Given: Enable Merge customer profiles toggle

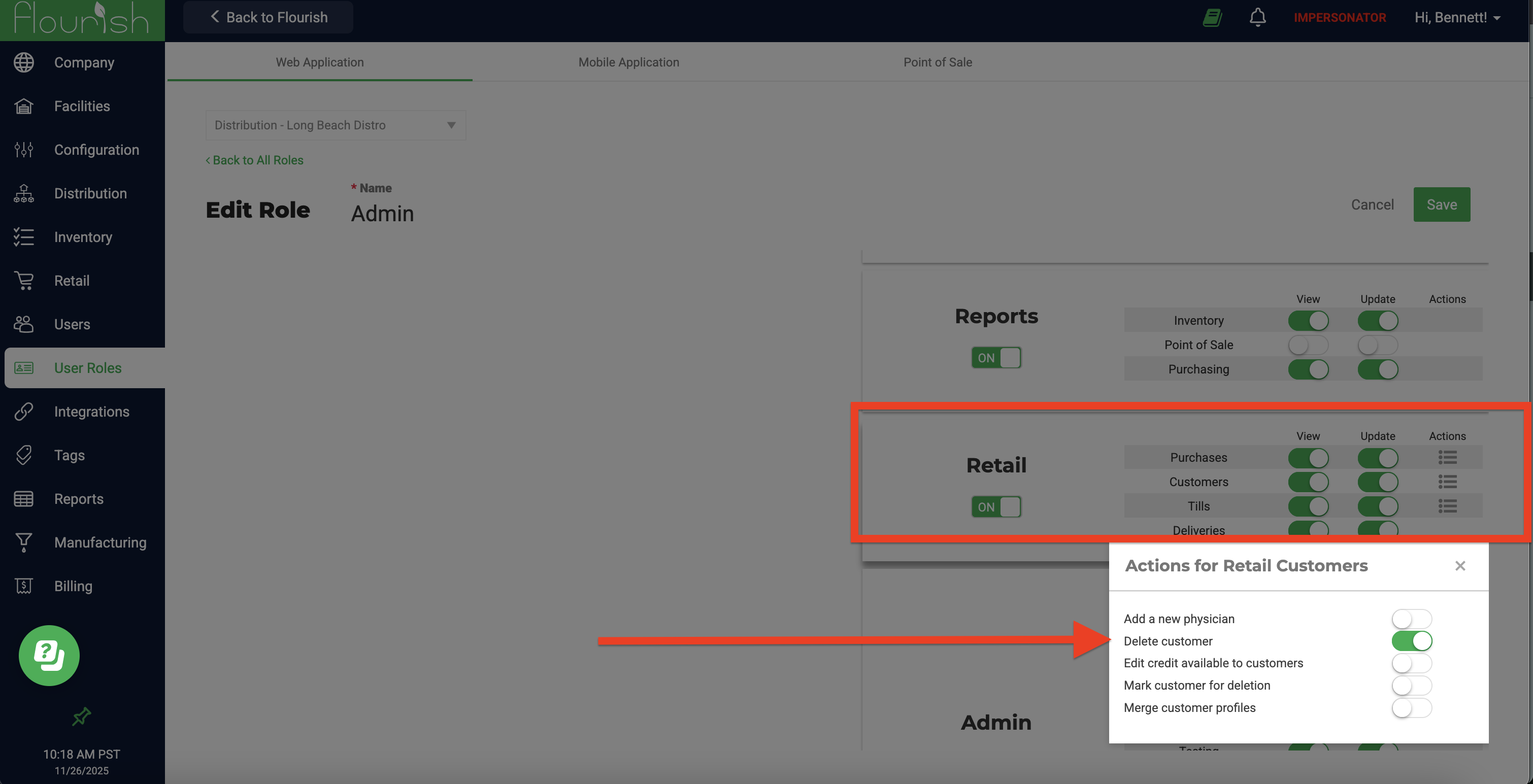Looking at the screenshot, I should 1412,708.
